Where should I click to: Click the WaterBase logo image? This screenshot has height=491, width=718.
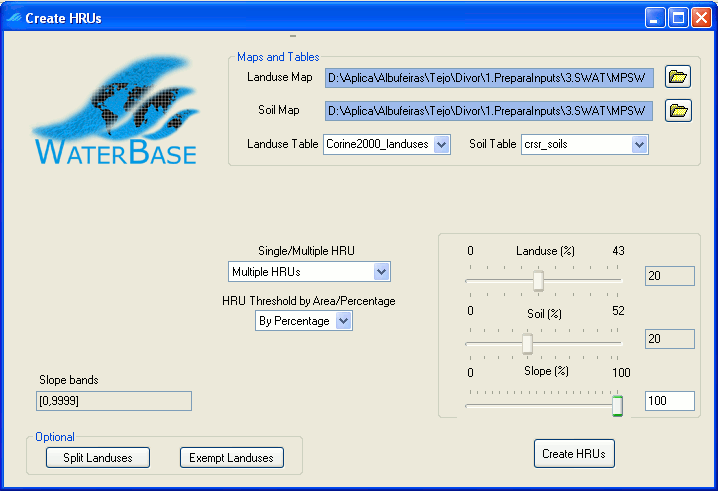(115, 112)
